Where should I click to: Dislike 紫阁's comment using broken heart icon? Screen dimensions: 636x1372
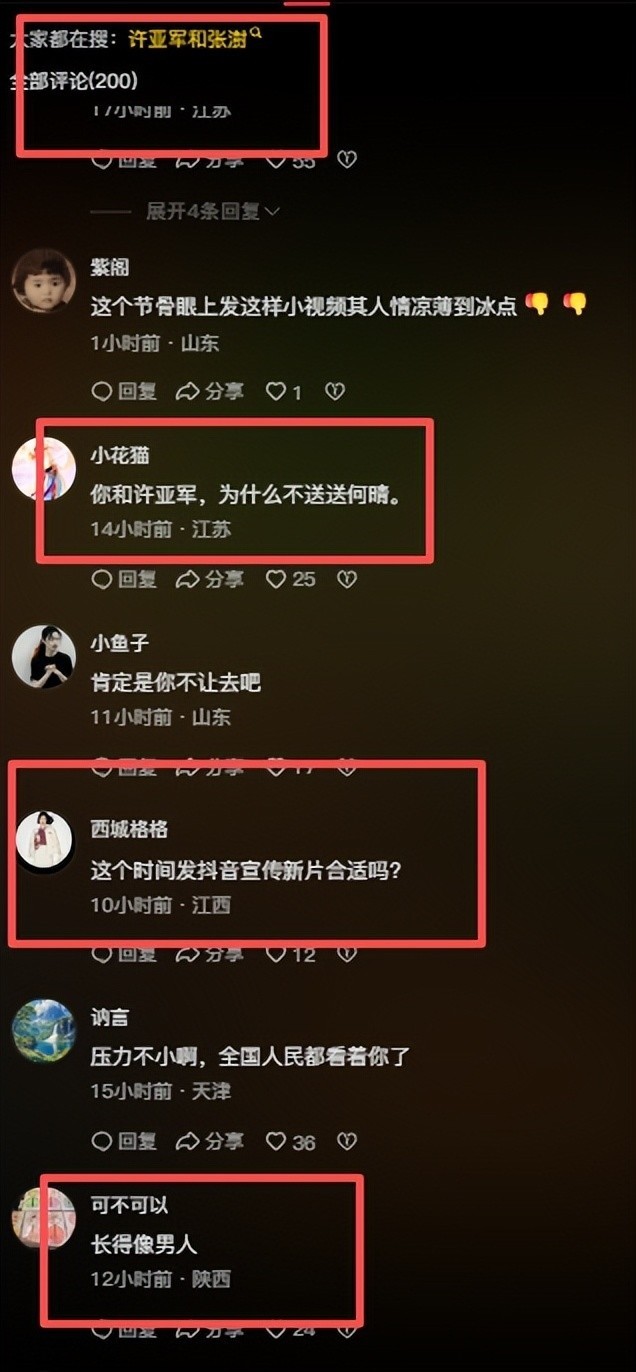(x=335, y=392)
